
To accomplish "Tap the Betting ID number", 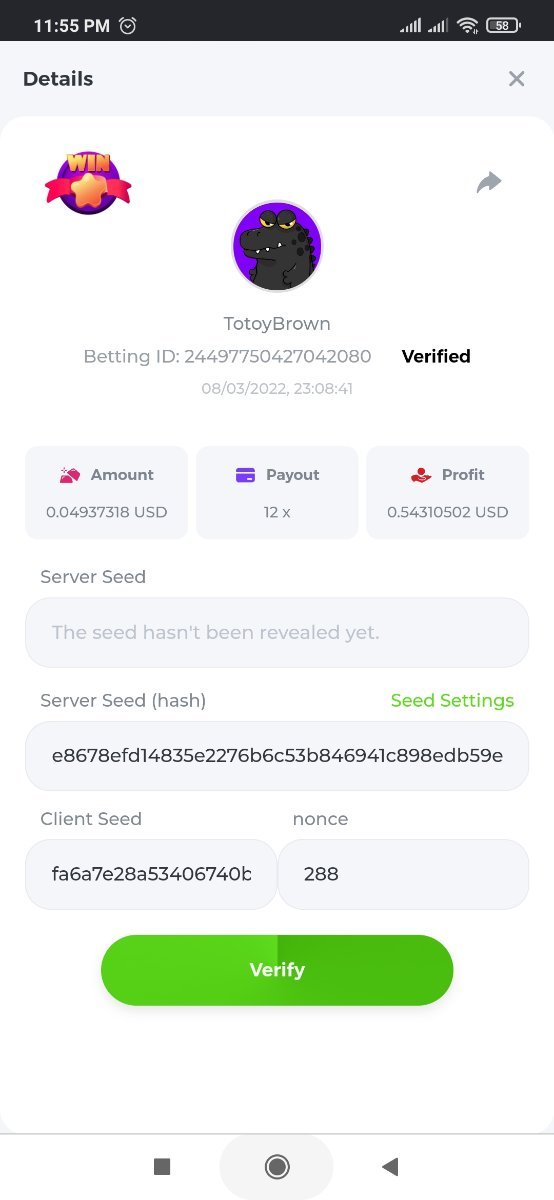I will [x=278, y=356].
